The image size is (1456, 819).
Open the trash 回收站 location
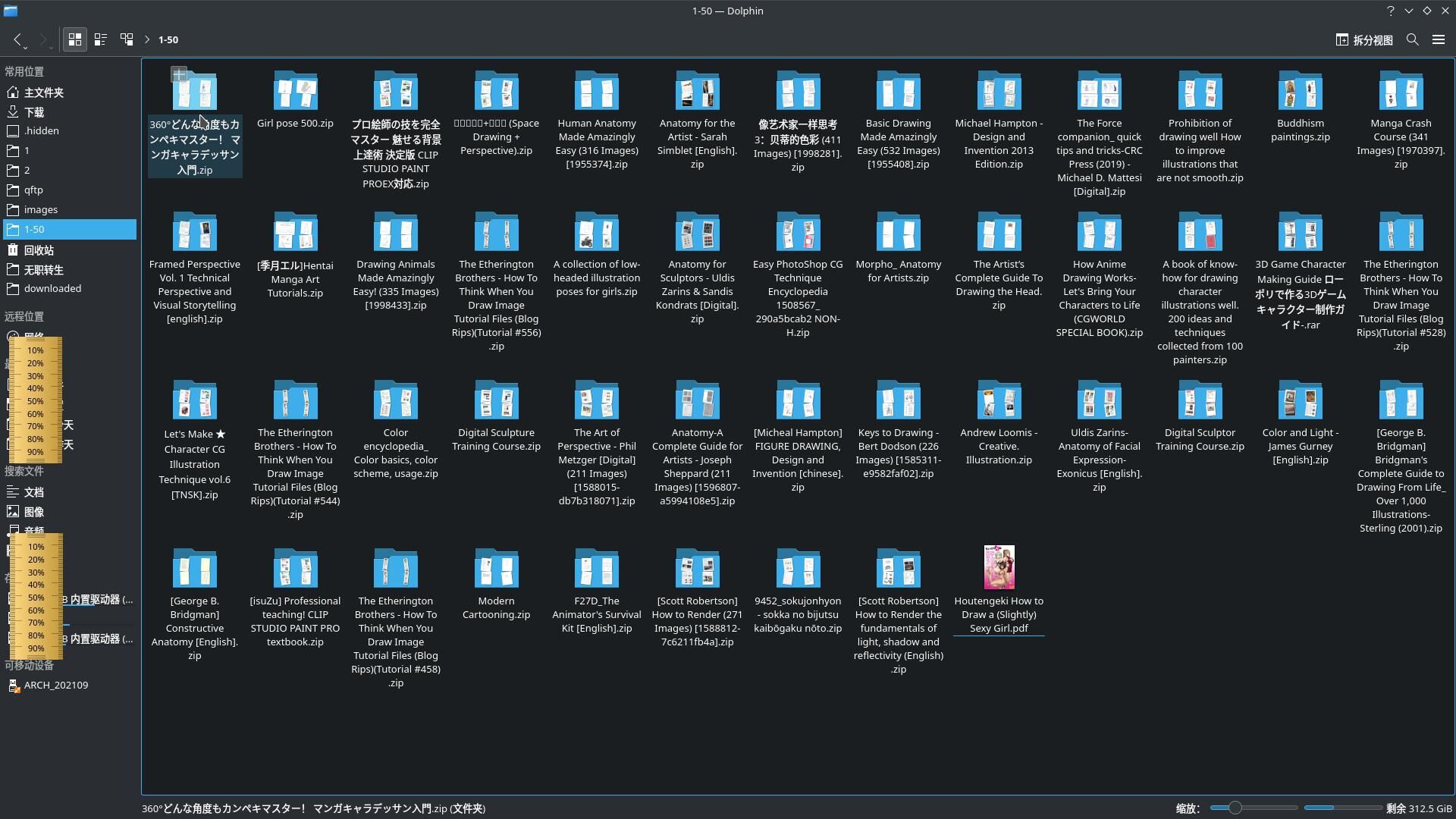coord(38,250)
